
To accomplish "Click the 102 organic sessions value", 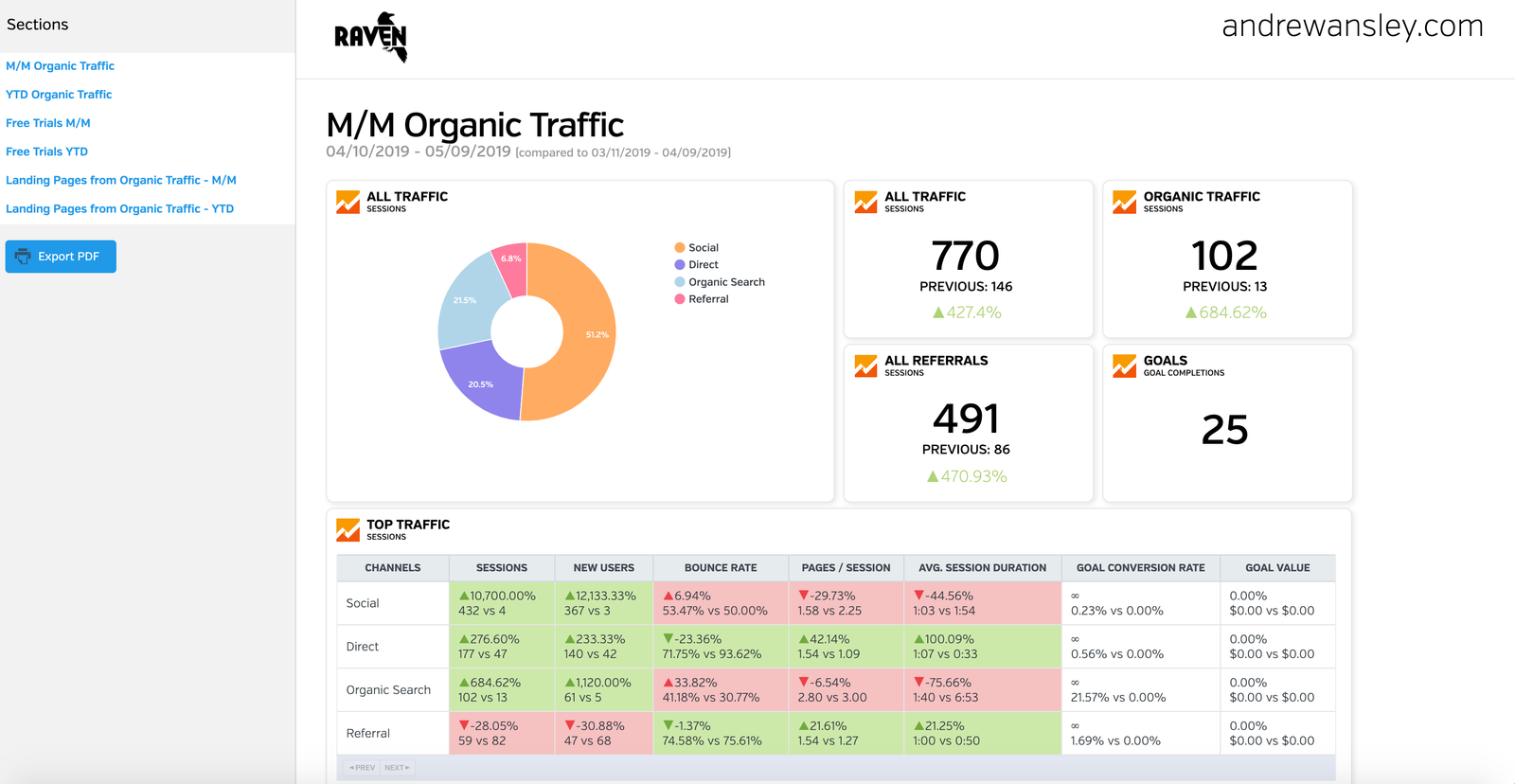I will point(1224,256).
